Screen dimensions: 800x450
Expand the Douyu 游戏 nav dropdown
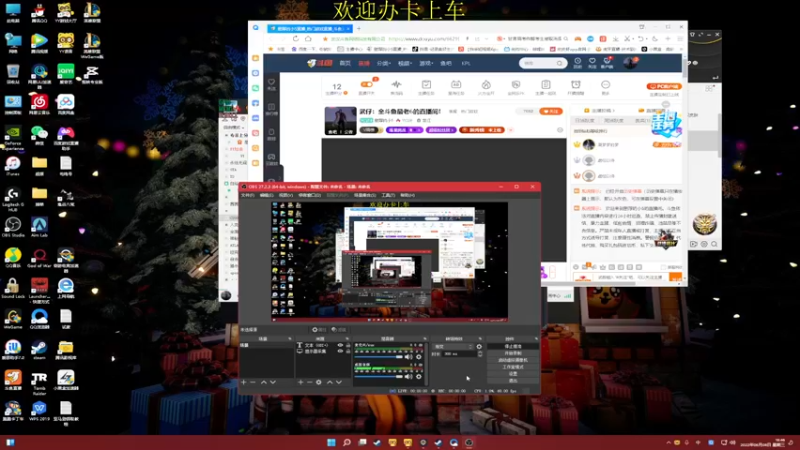tap(426, 63)
